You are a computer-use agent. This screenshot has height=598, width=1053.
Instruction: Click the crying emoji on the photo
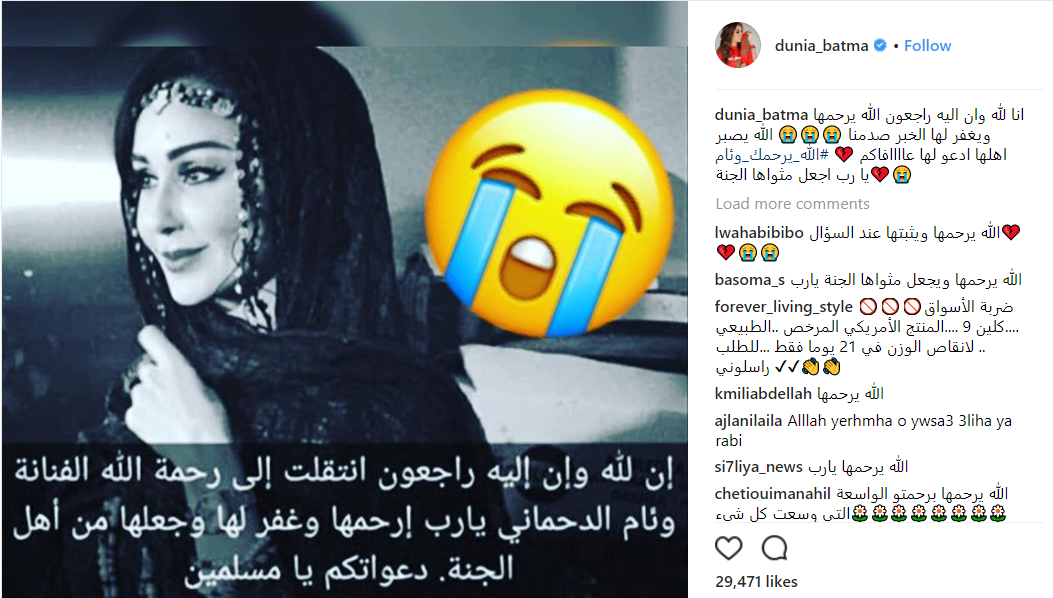[550, 214]
